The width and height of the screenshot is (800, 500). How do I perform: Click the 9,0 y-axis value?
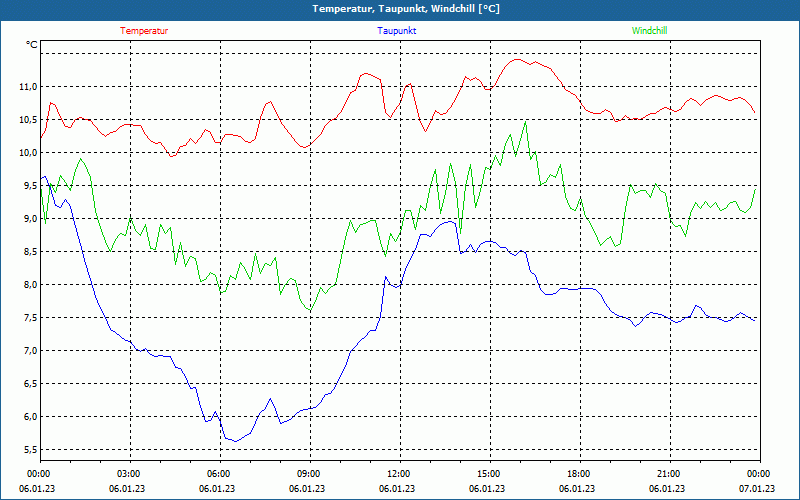(30, 219)
